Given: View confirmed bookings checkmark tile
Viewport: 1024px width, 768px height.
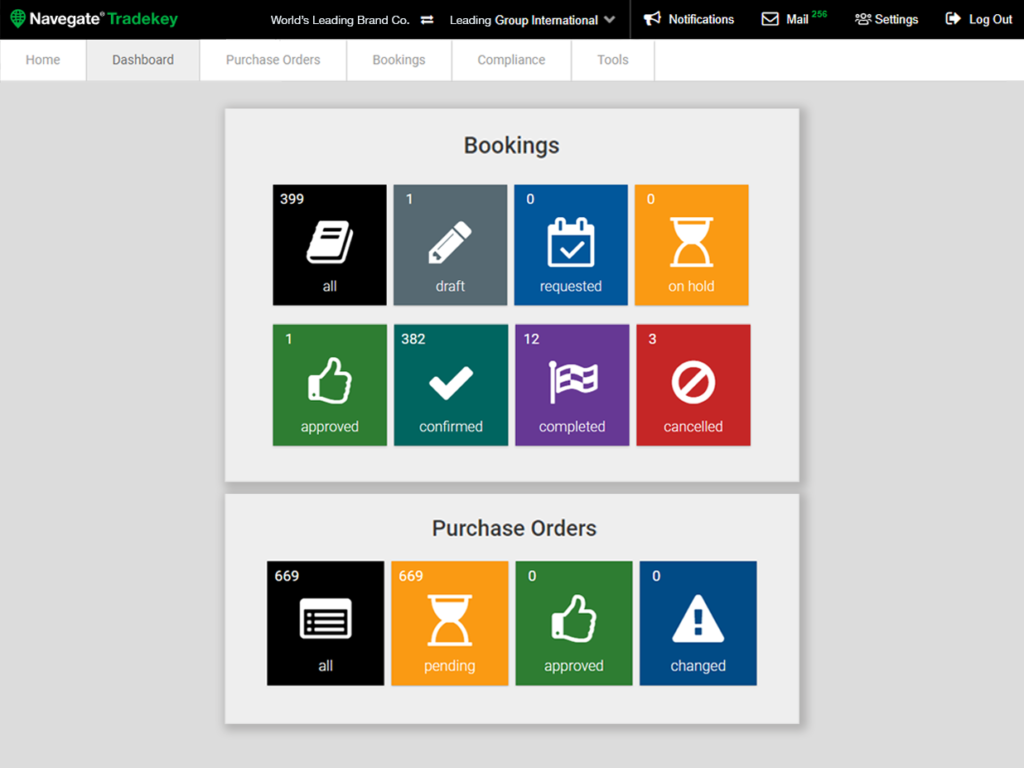Looking at the screenshot, I should point(450,385).
